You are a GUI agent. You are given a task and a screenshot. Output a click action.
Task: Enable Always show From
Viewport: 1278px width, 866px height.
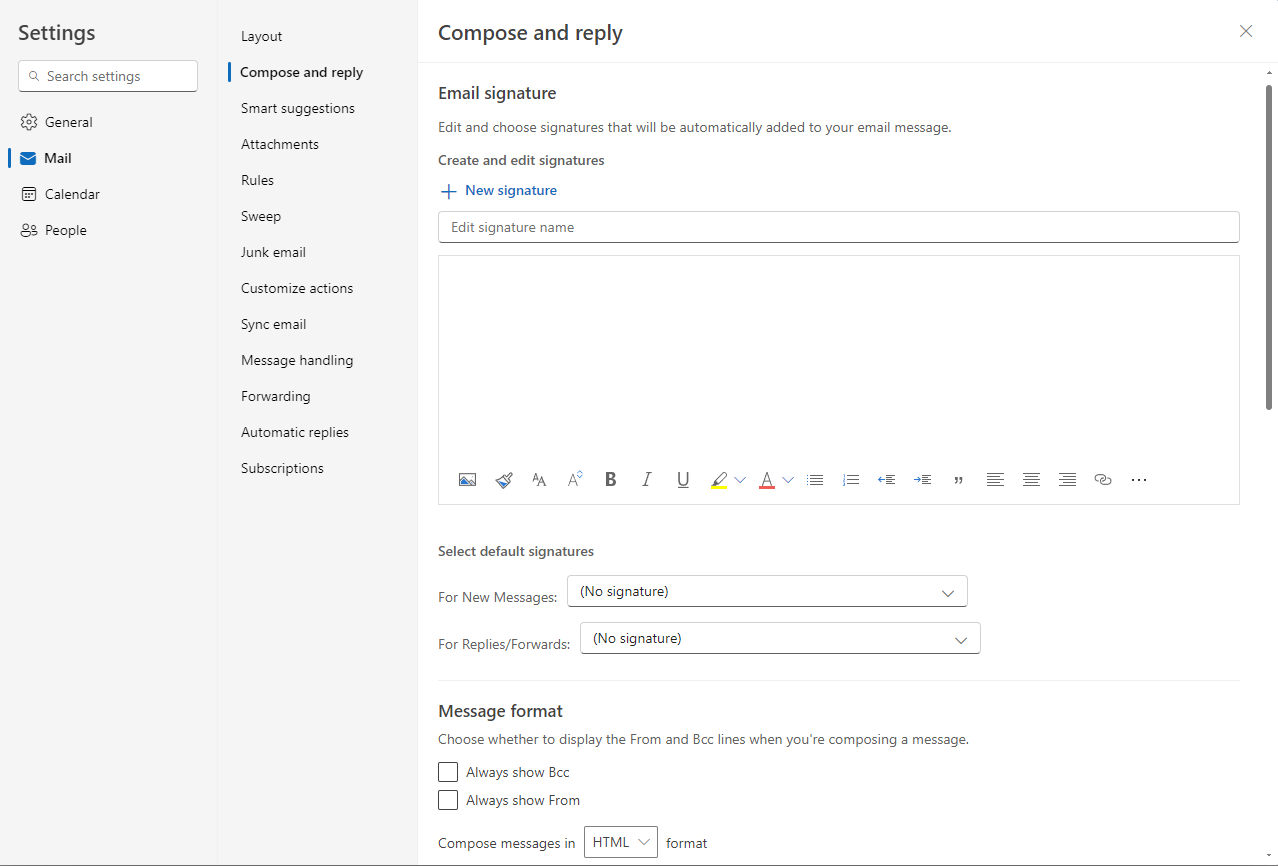[x=448, y=799]
